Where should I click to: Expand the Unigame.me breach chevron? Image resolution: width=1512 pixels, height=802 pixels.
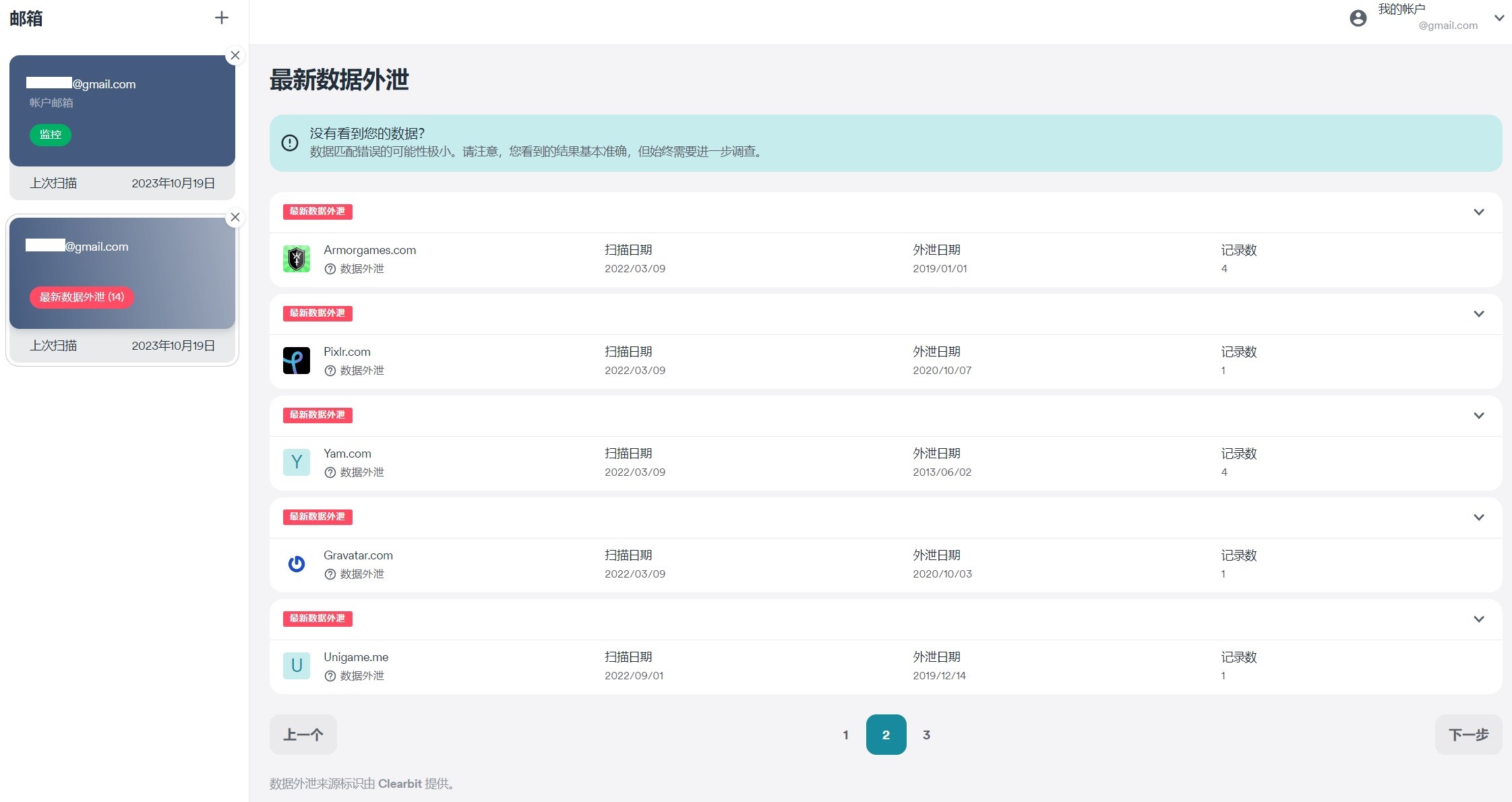pos(1478,619)
